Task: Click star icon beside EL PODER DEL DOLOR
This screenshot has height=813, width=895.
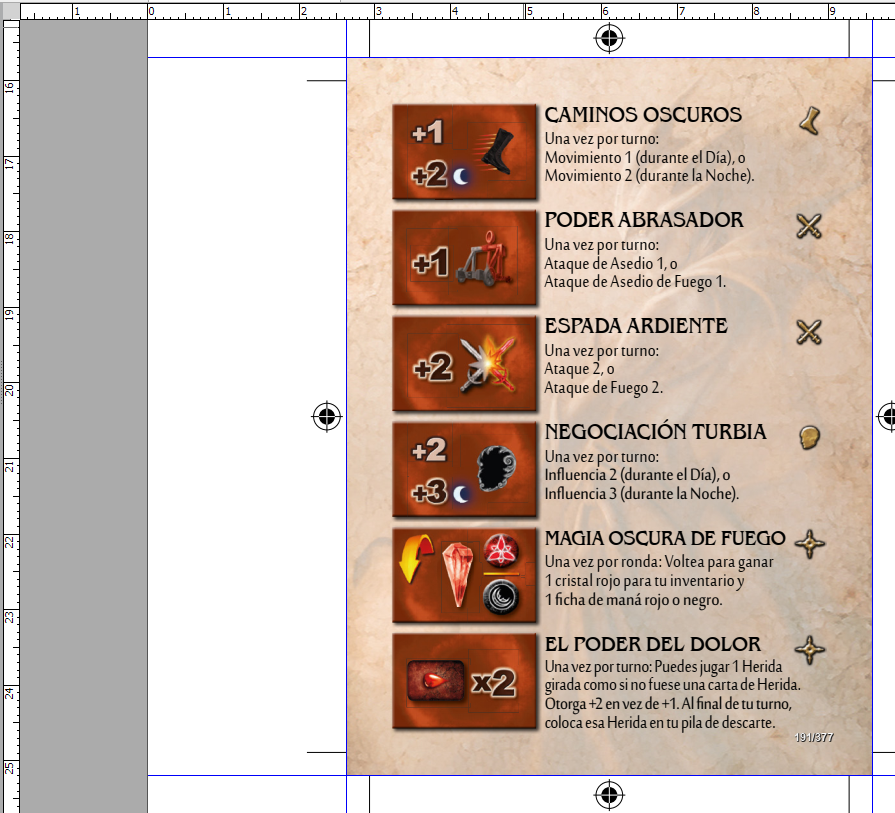Action: (x=810, y=650)
